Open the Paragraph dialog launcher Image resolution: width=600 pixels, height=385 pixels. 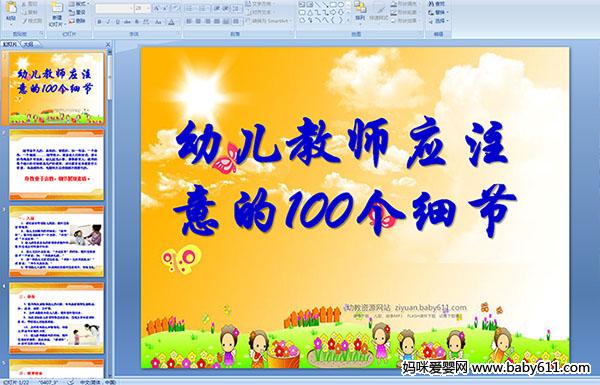291,34
